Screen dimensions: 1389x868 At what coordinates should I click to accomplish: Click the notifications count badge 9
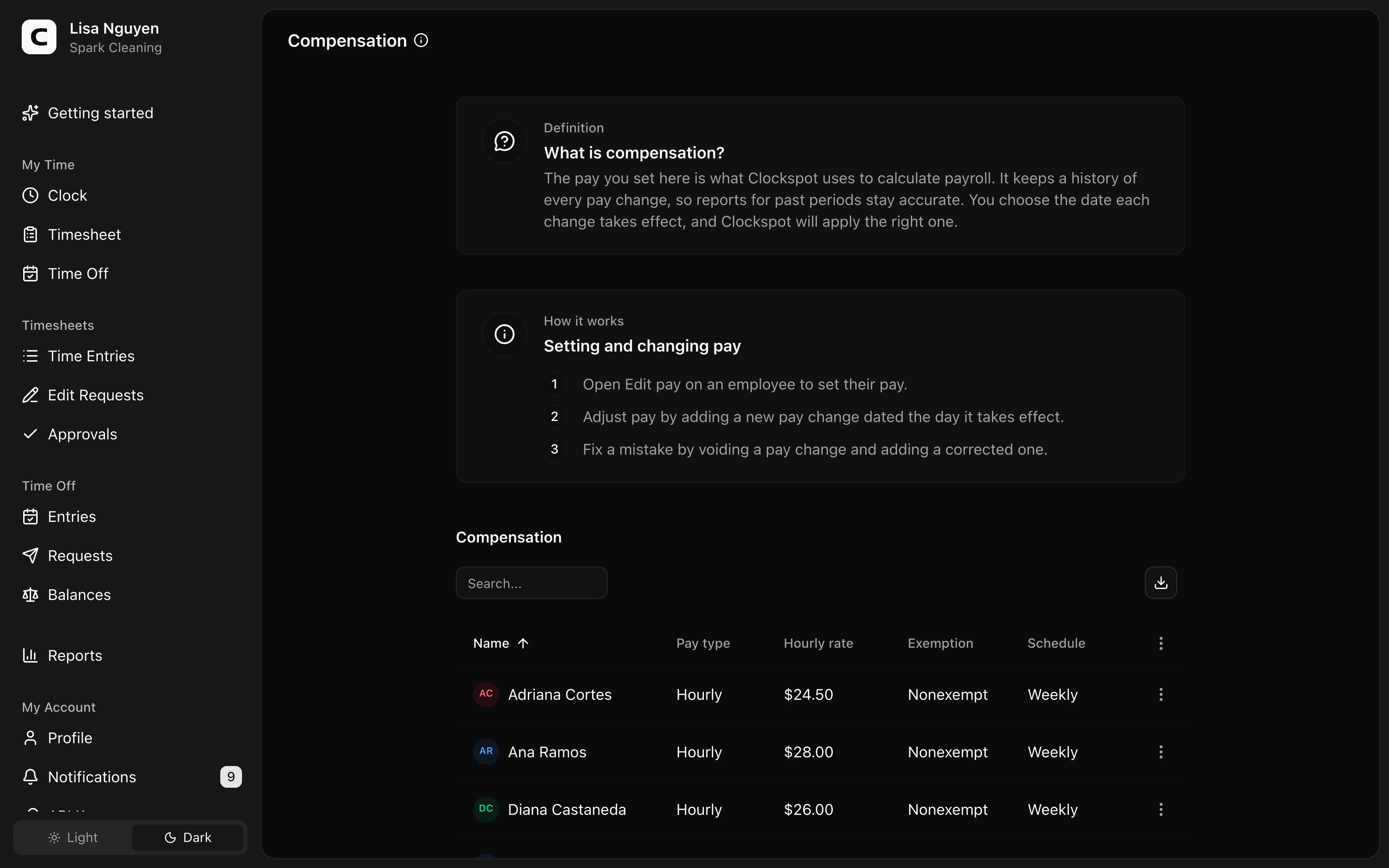[x=231, y=777]
